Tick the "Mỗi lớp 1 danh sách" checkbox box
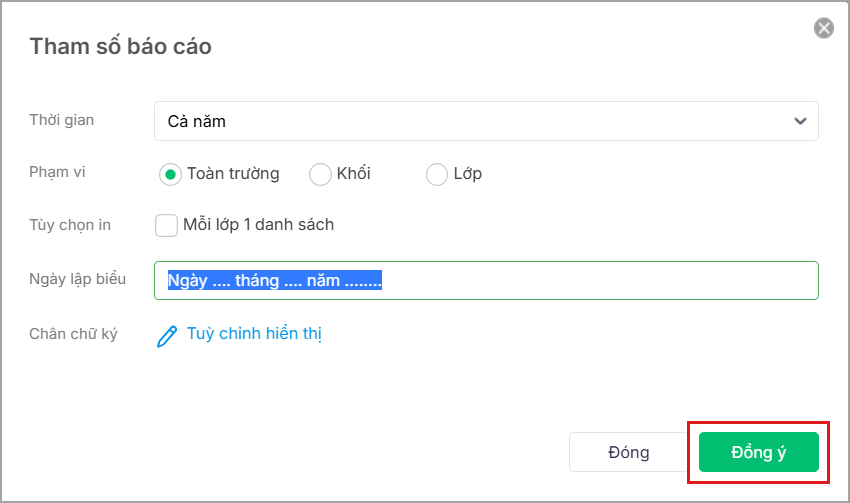The width and height of the screenshot is (850, 503). pos(167,225)
